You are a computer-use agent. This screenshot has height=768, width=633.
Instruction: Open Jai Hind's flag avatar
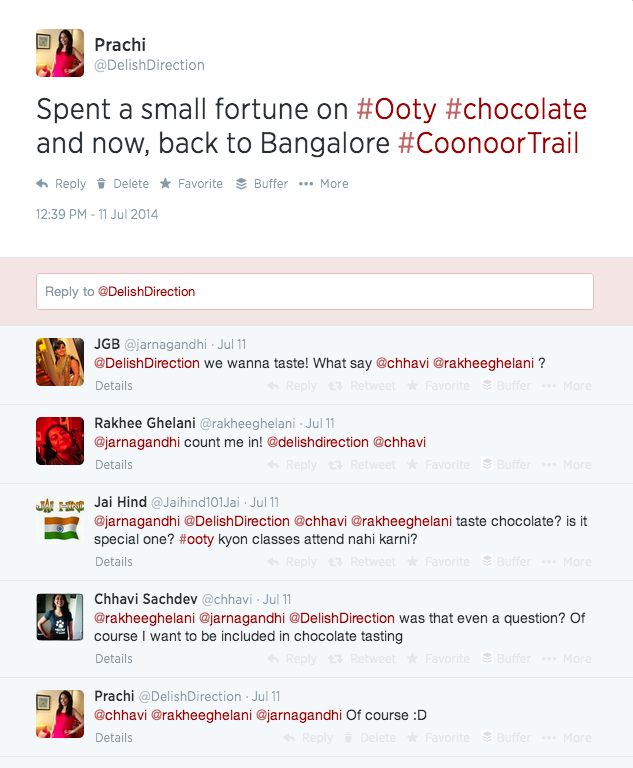point(59,519)
